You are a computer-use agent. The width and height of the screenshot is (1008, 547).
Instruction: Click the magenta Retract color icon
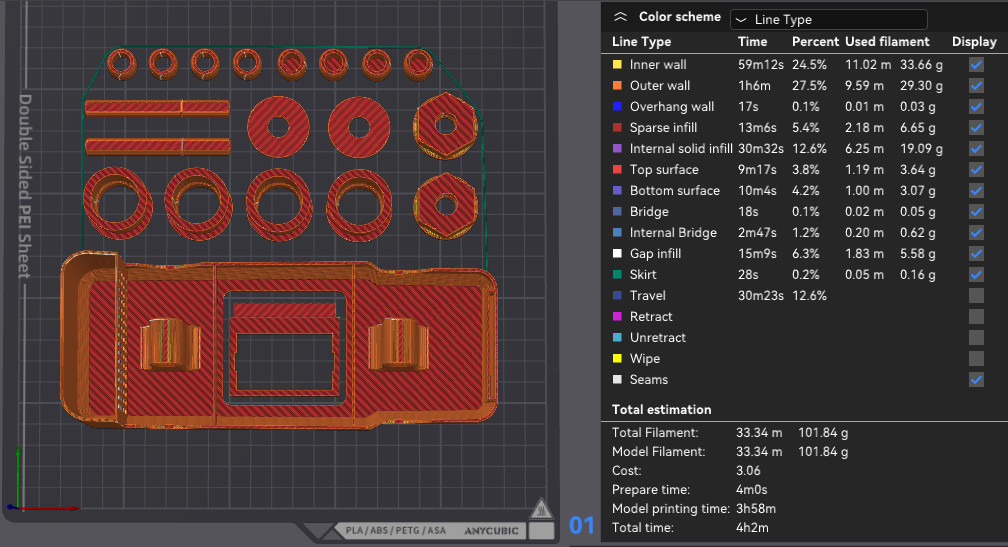618,317
